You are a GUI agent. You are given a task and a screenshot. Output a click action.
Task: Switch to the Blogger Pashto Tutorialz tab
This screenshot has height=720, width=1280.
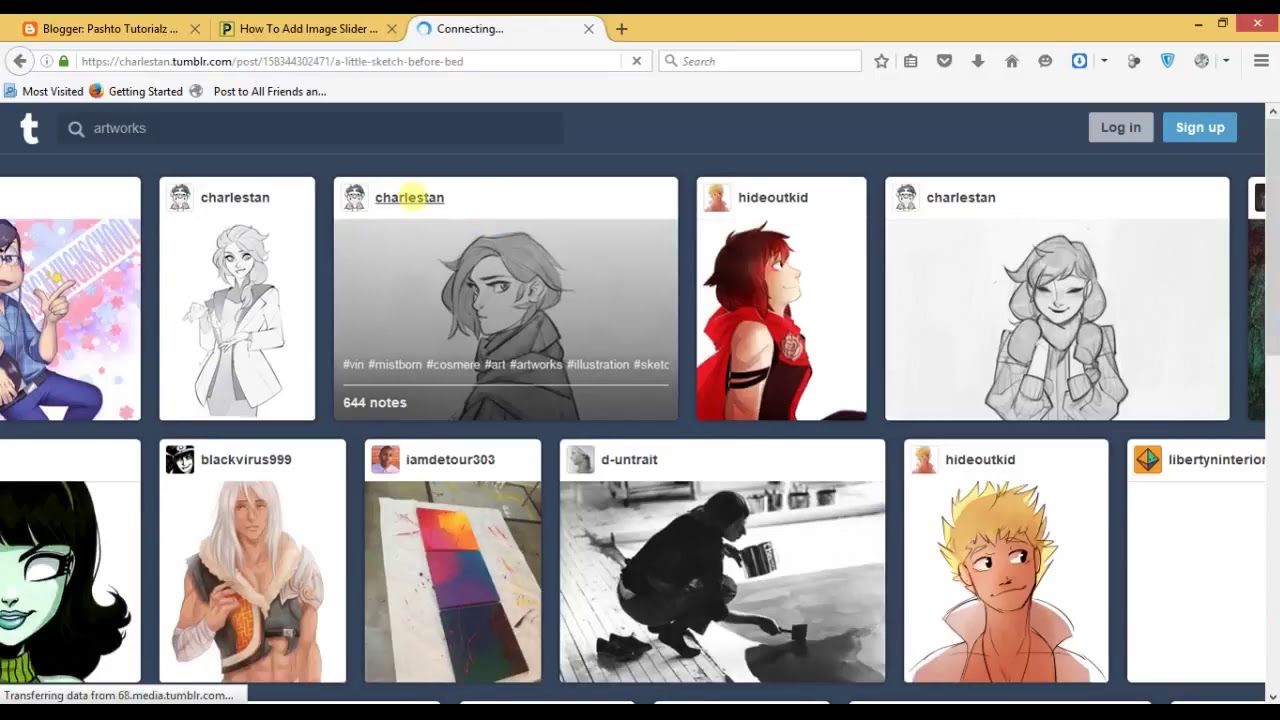110,29
